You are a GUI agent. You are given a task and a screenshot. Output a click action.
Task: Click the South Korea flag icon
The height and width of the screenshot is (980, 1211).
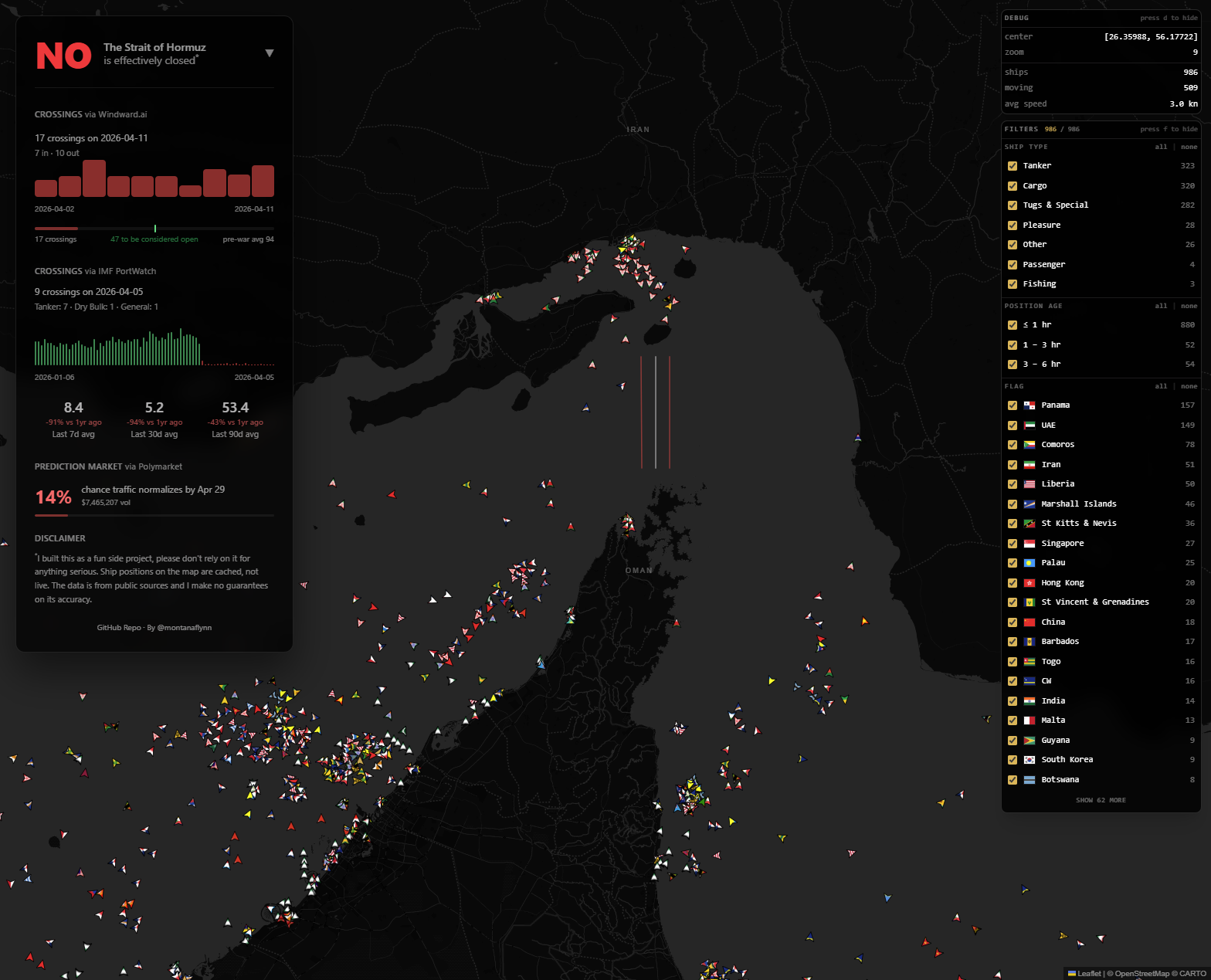coord(1029,760)
